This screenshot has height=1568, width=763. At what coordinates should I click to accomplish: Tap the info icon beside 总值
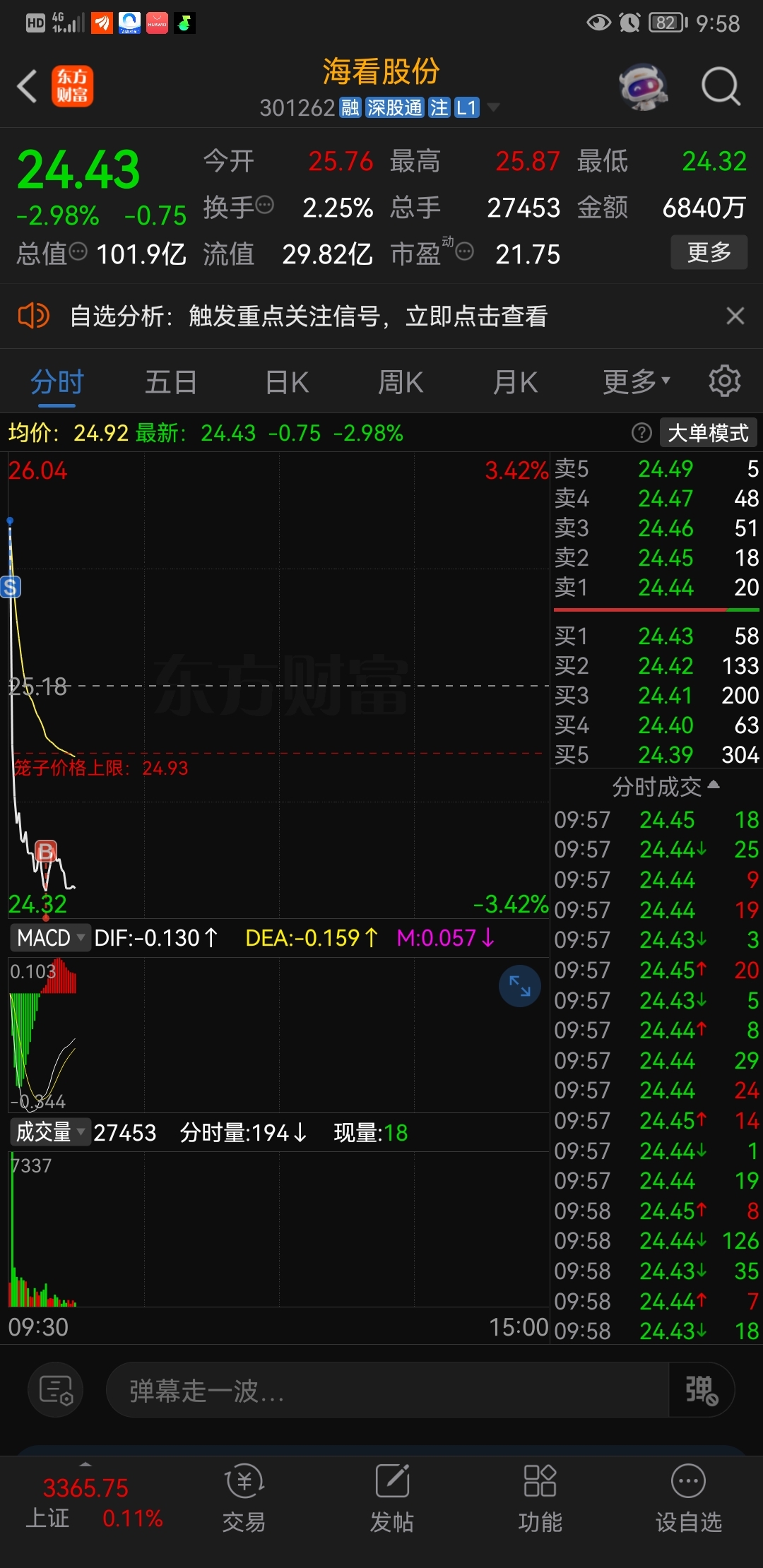point(78,251)
